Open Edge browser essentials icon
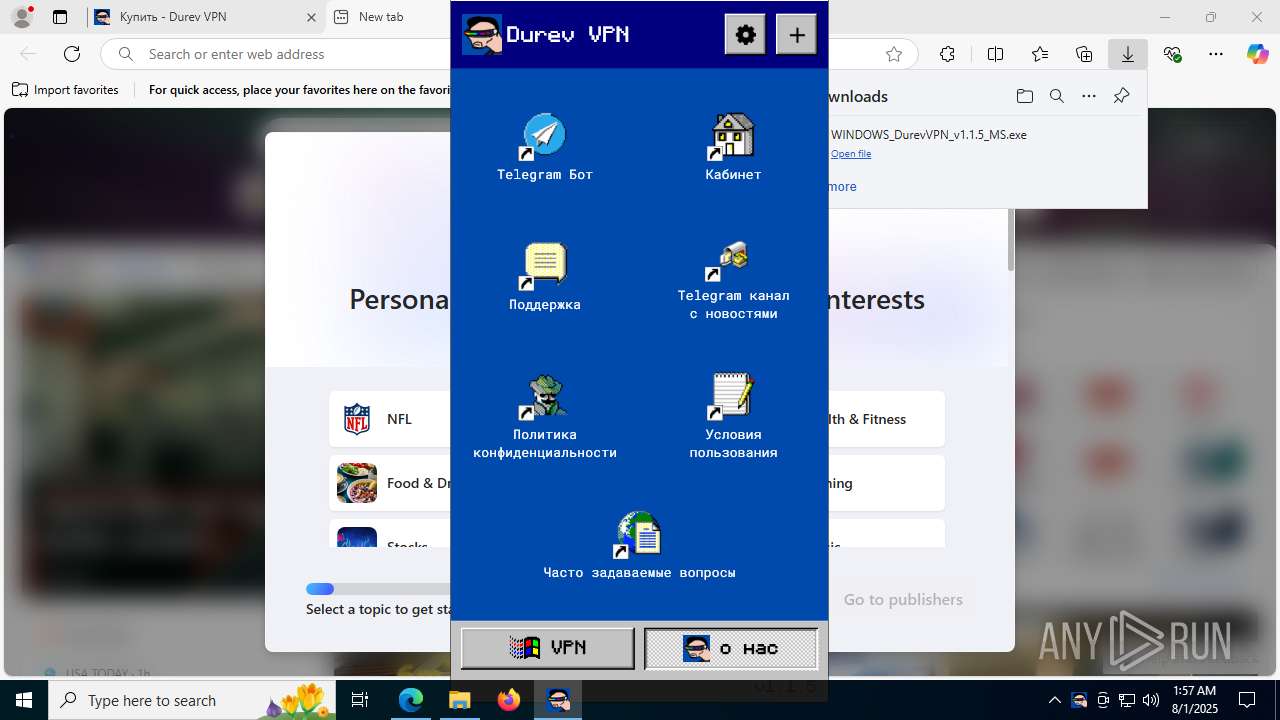The width and height of the screenshot is (1280, 720). pyautogui.click(x=1172, y=54)
